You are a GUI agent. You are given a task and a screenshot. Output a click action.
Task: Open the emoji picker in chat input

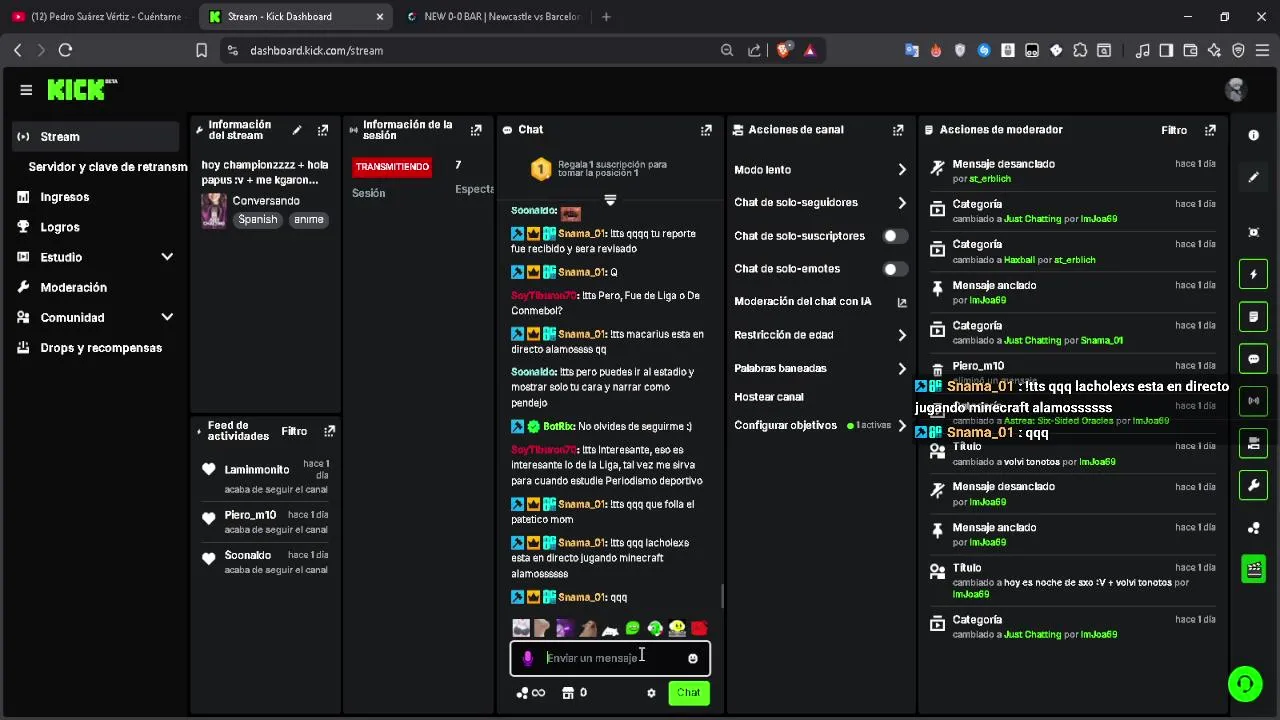coord(693,658)
